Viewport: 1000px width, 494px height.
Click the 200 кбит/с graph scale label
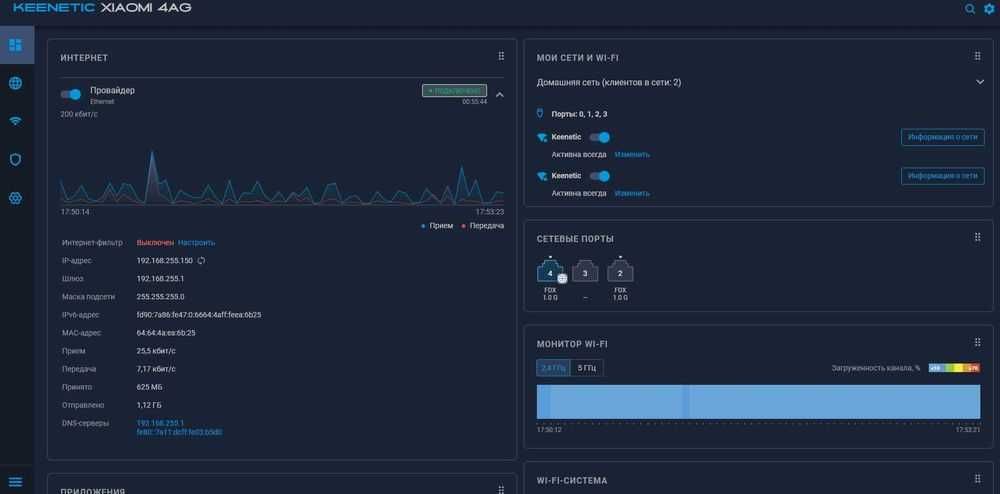coord(79,114)
